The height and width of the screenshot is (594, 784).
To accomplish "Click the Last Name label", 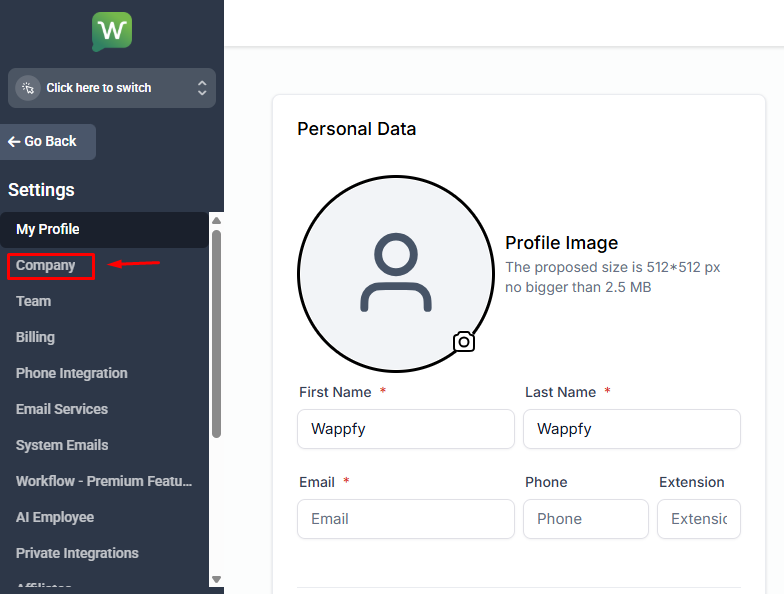I will point(560,392).
